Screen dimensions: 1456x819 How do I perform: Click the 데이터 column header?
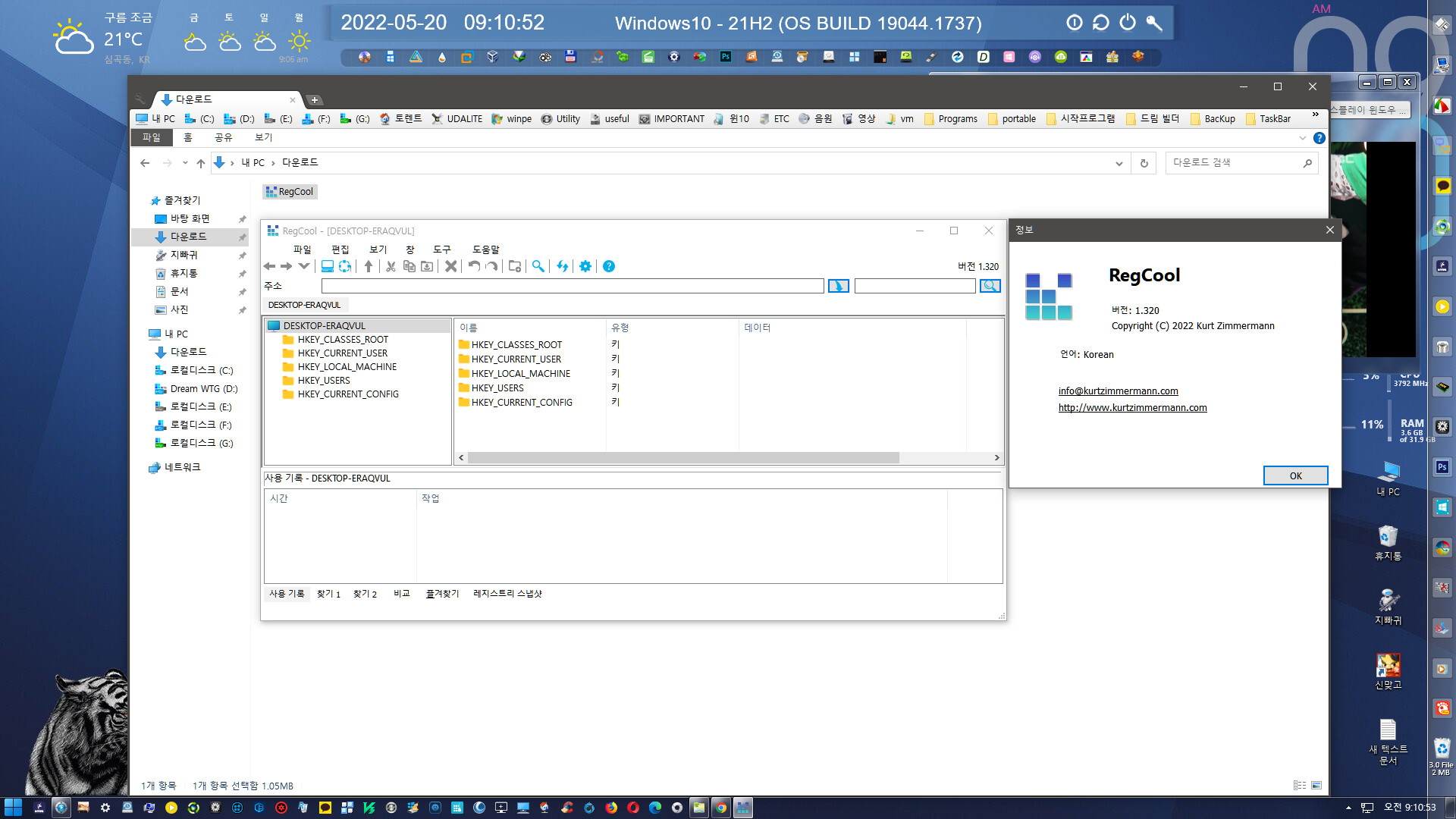point(852,328)
